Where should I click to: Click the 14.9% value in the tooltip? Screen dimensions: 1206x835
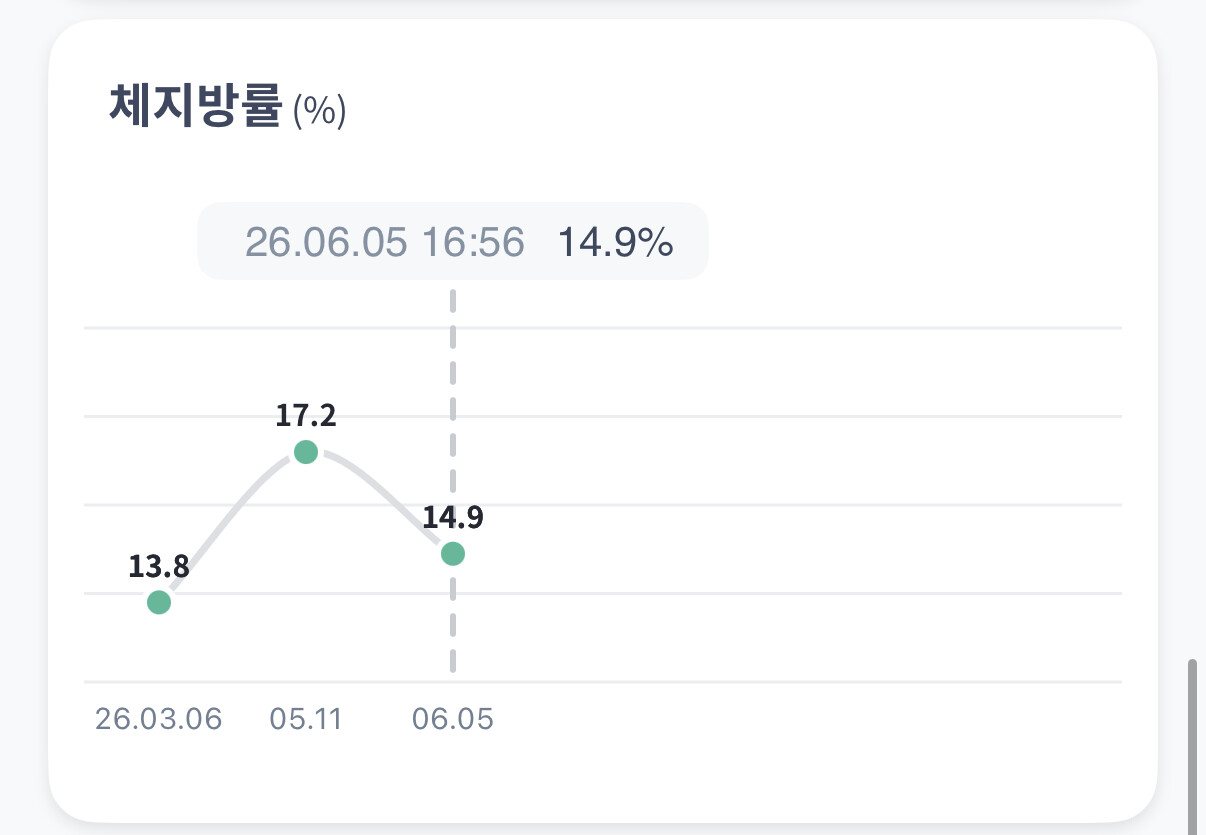coord(615,242)
